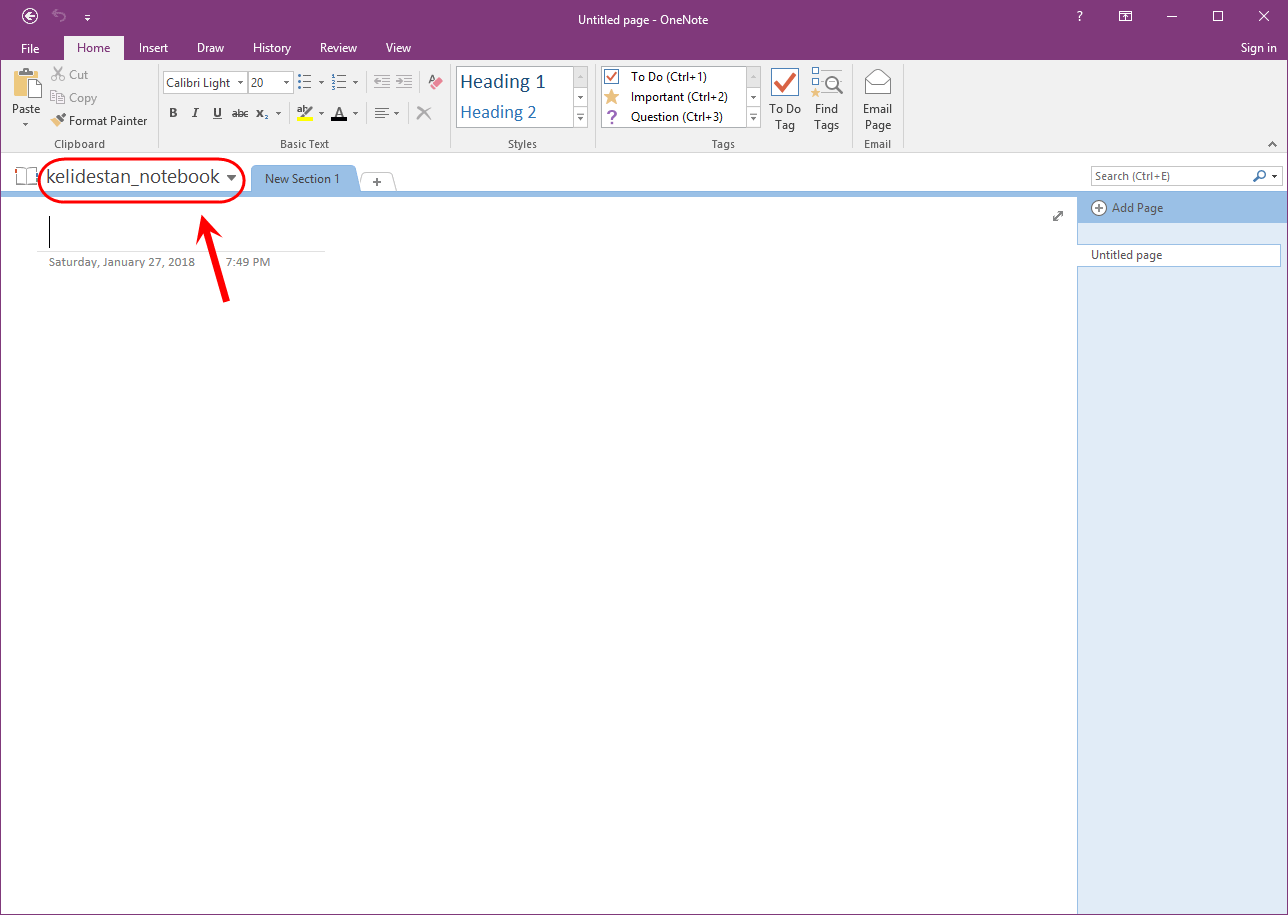Switch to the View ribbon tab

click(x=398, y=48)
